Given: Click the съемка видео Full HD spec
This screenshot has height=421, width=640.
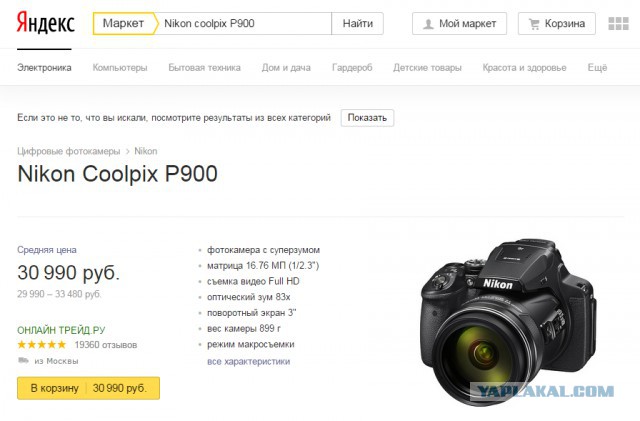Looking at the screenshot, I should click(x=253, y=281).
